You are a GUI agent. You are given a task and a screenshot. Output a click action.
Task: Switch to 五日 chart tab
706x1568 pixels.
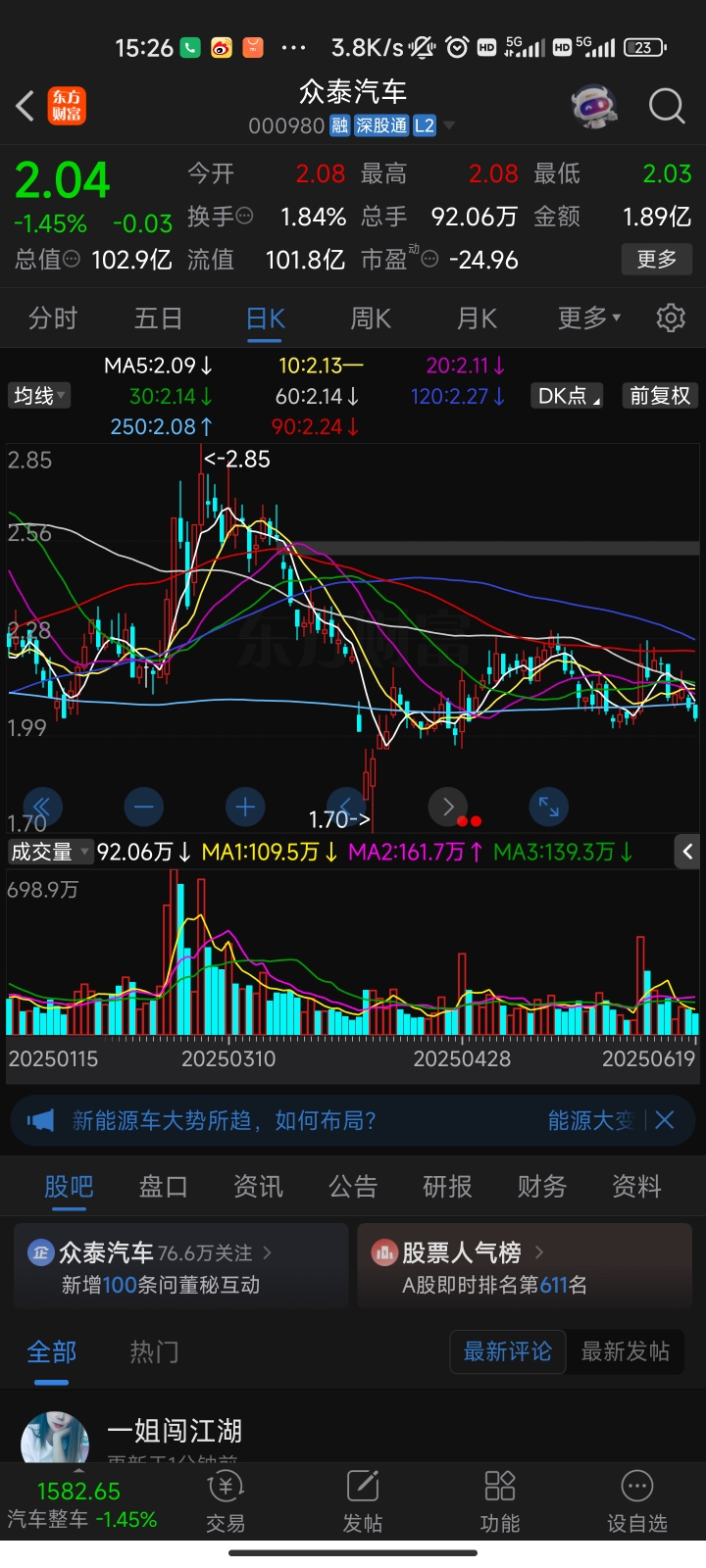159,318
